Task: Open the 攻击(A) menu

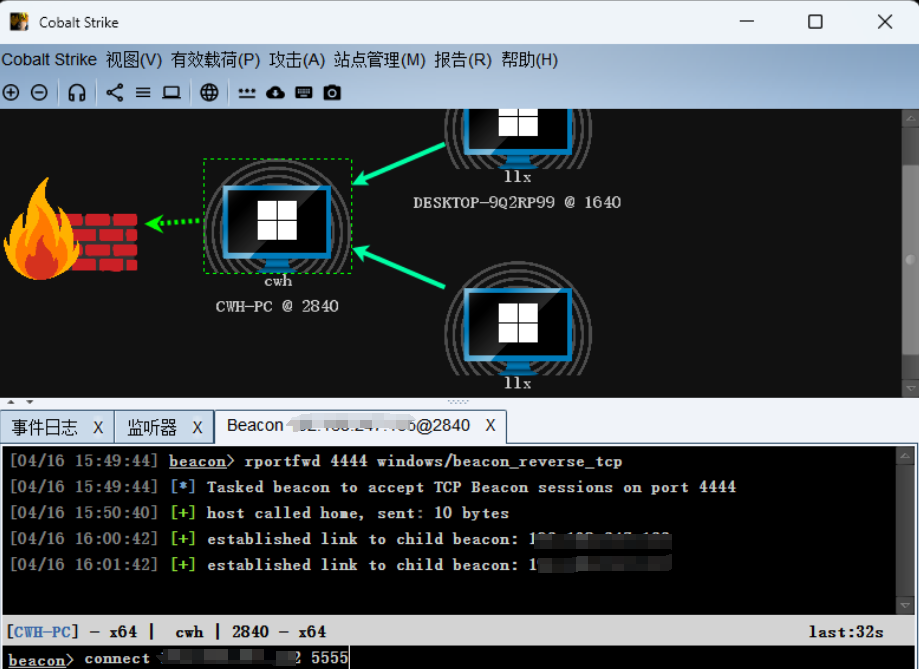Action: [x=297, y=60]
